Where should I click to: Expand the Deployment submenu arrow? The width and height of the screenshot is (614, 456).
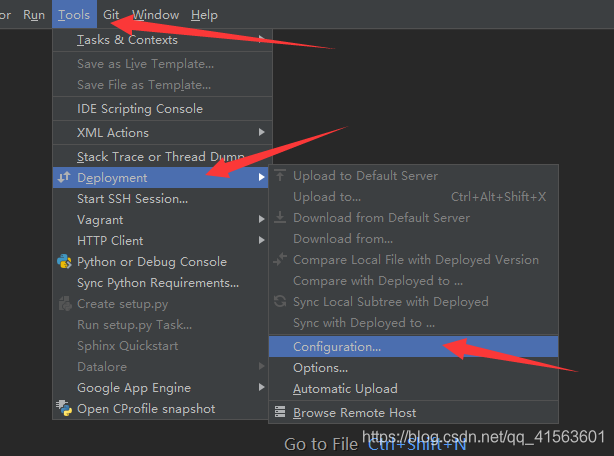pyautogui.click(x=262, y=177)
